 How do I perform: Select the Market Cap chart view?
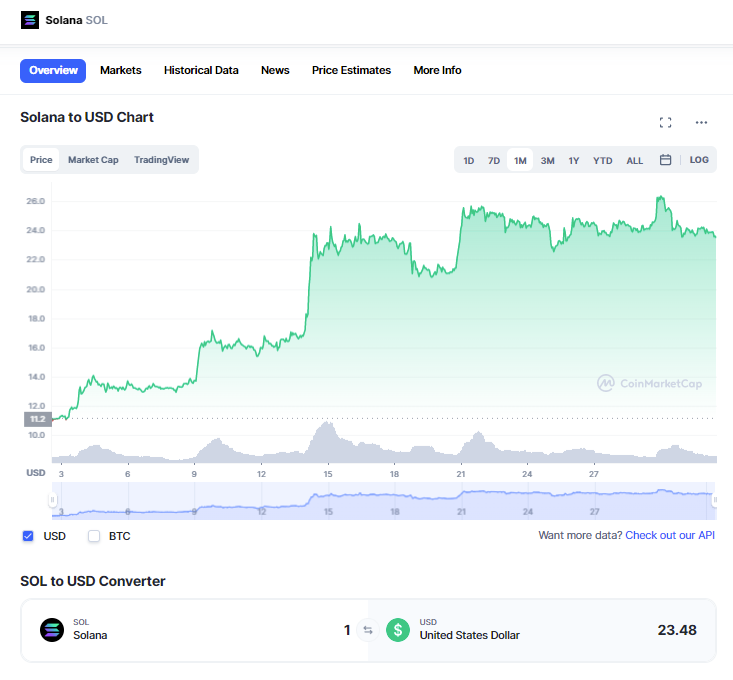click(x=93, y=160)
